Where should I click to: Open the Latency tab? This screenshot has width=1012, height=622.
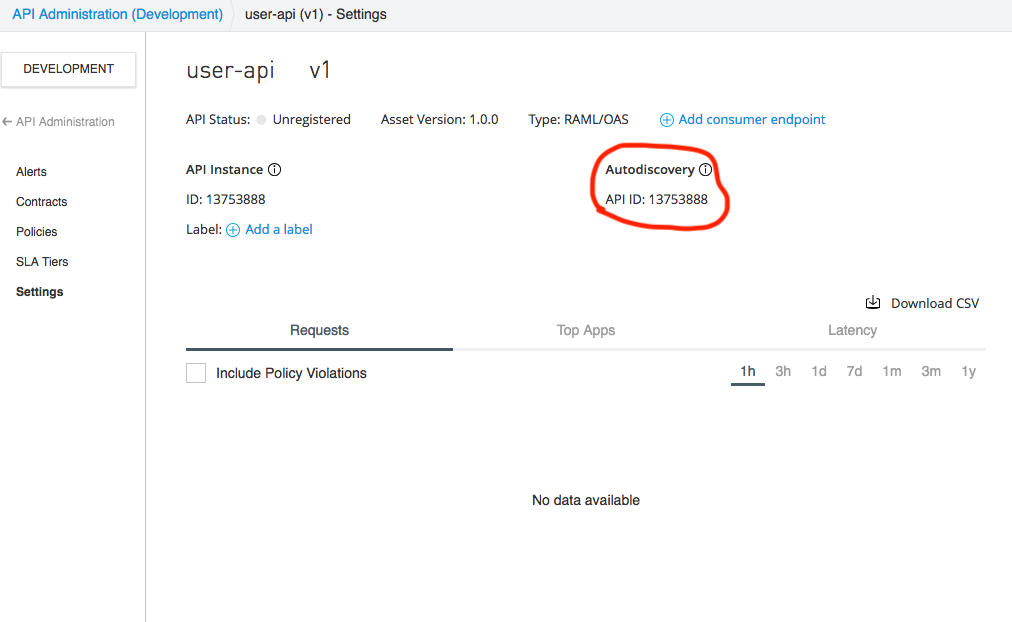(x=852, y=330)
